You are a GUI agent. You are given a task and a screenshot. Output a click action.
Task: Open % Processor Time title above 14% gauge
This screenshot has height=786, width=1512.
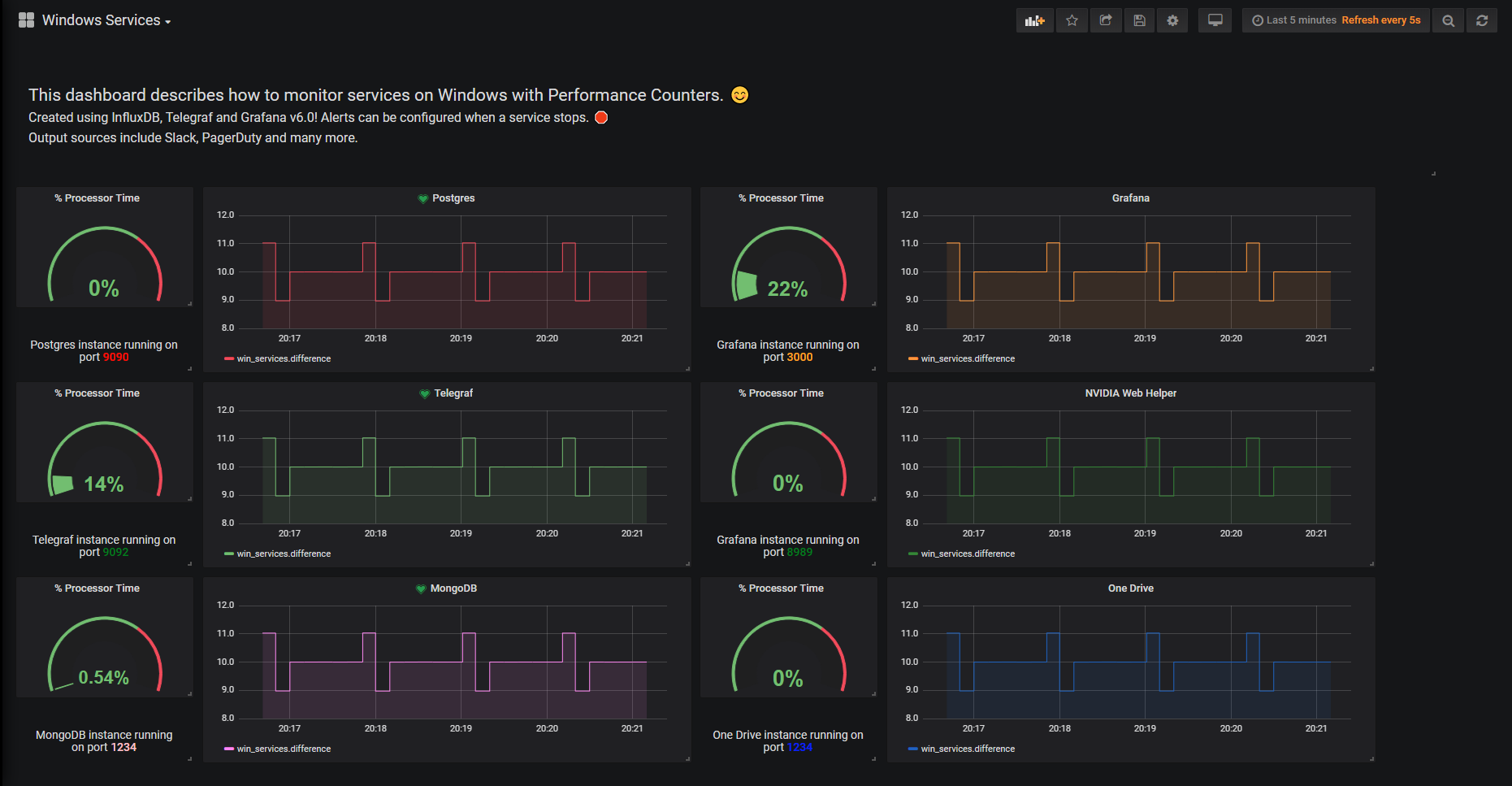97,393
